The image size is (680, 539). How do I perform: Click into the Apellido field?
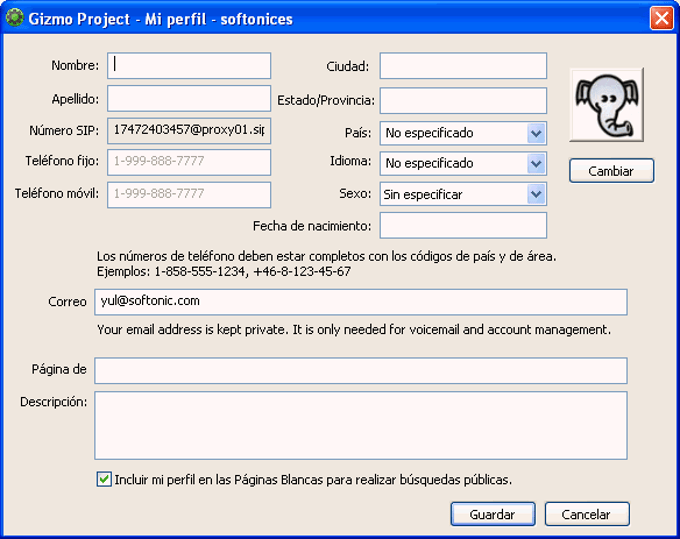tap(189, 98)
